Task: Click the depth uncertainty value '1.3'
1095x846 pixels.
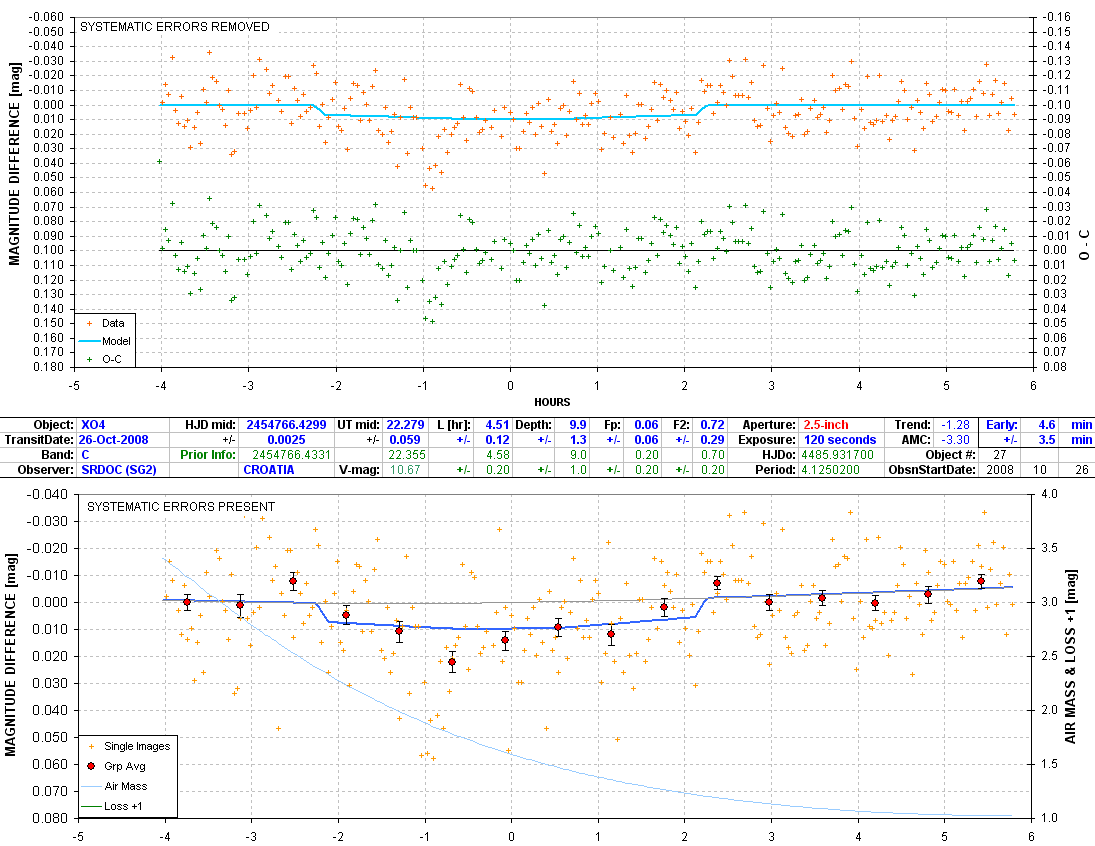Action: (x=578, y=440)
